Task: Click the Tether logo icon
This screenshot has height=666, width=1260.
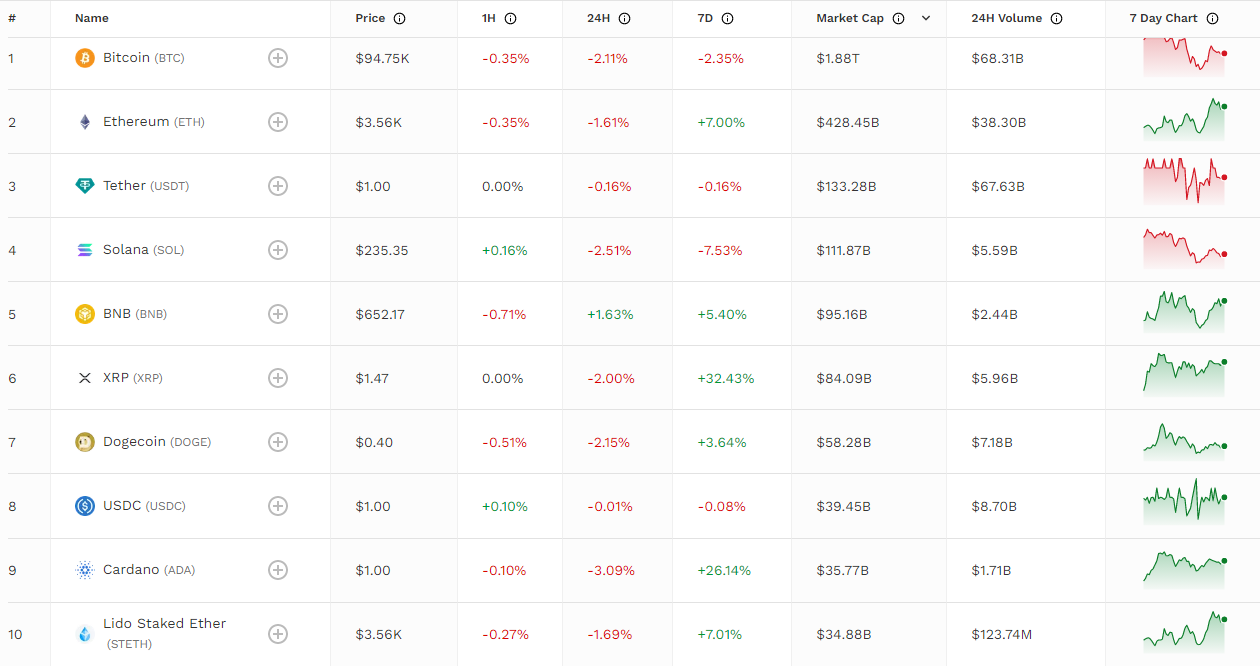Action: pyautogui.click(x=85, y=186)
